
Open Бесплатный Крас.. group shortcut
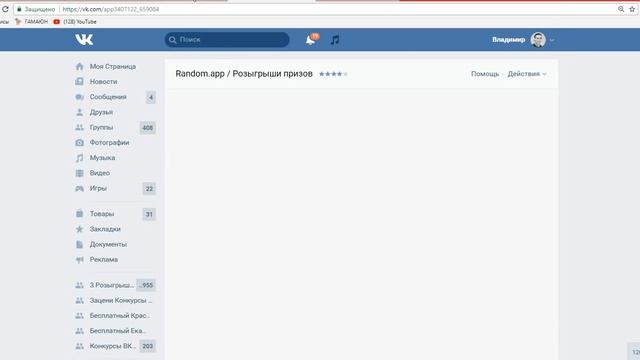pos(120,316)
